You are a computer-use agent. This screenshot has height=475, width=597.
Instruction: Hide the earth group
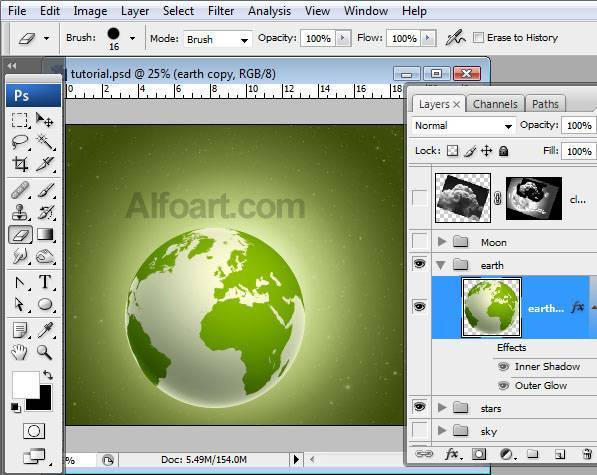coord(420,263)
